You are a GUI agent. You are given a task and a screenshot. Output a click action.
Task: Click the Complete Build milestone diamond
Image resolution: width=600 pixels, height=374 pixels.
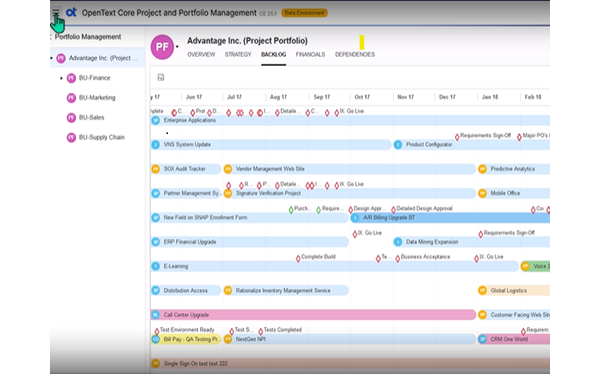298,259
